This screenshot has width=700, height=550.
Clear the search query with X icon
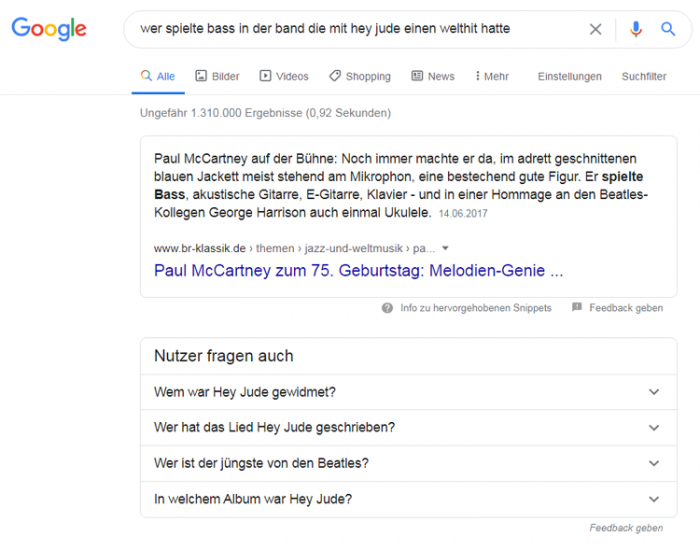pyautogui.click(x=595, y=29)
